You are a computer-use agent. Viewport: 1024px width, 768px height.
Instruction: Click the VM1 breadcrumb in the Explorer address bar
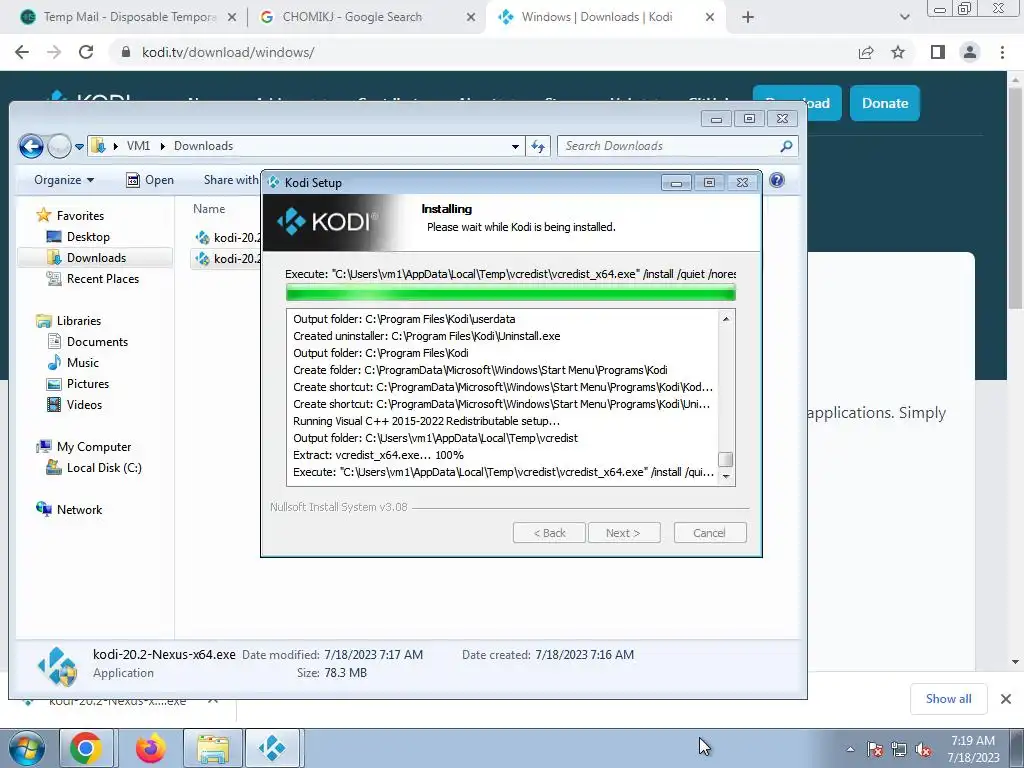coord(138,146)
